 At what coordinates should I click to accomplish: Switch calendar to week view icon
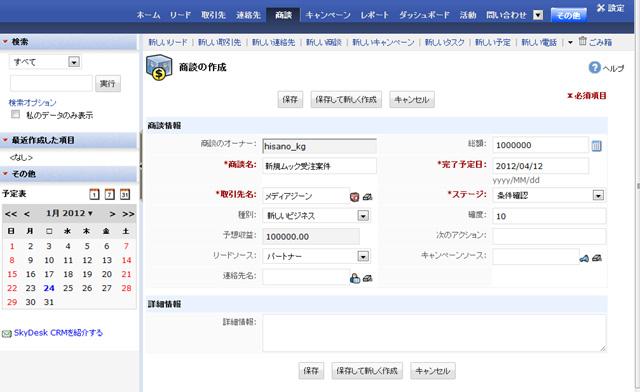[x=109, y=194]
